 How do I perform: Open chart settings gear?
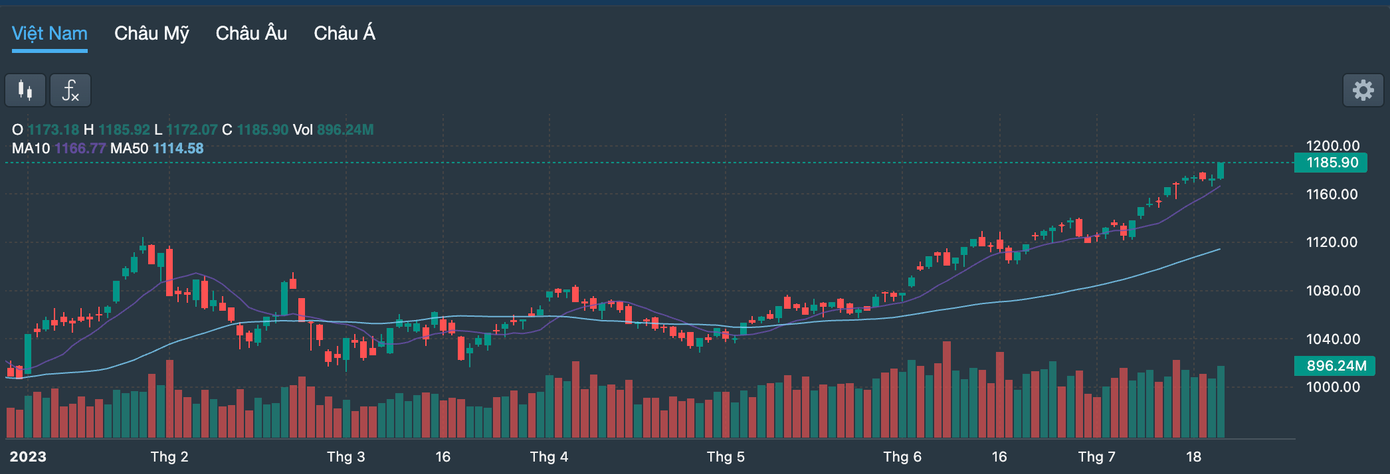[x=1362, y=90]
